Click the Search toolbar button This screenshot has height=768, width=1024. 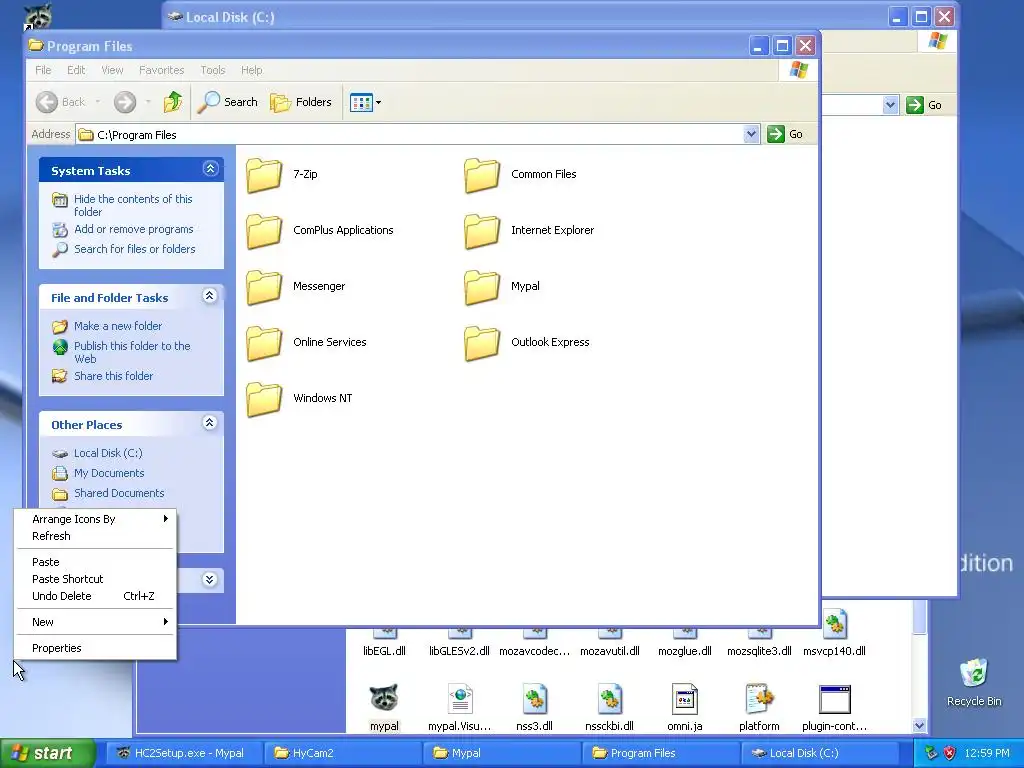(x=227, y=102)
